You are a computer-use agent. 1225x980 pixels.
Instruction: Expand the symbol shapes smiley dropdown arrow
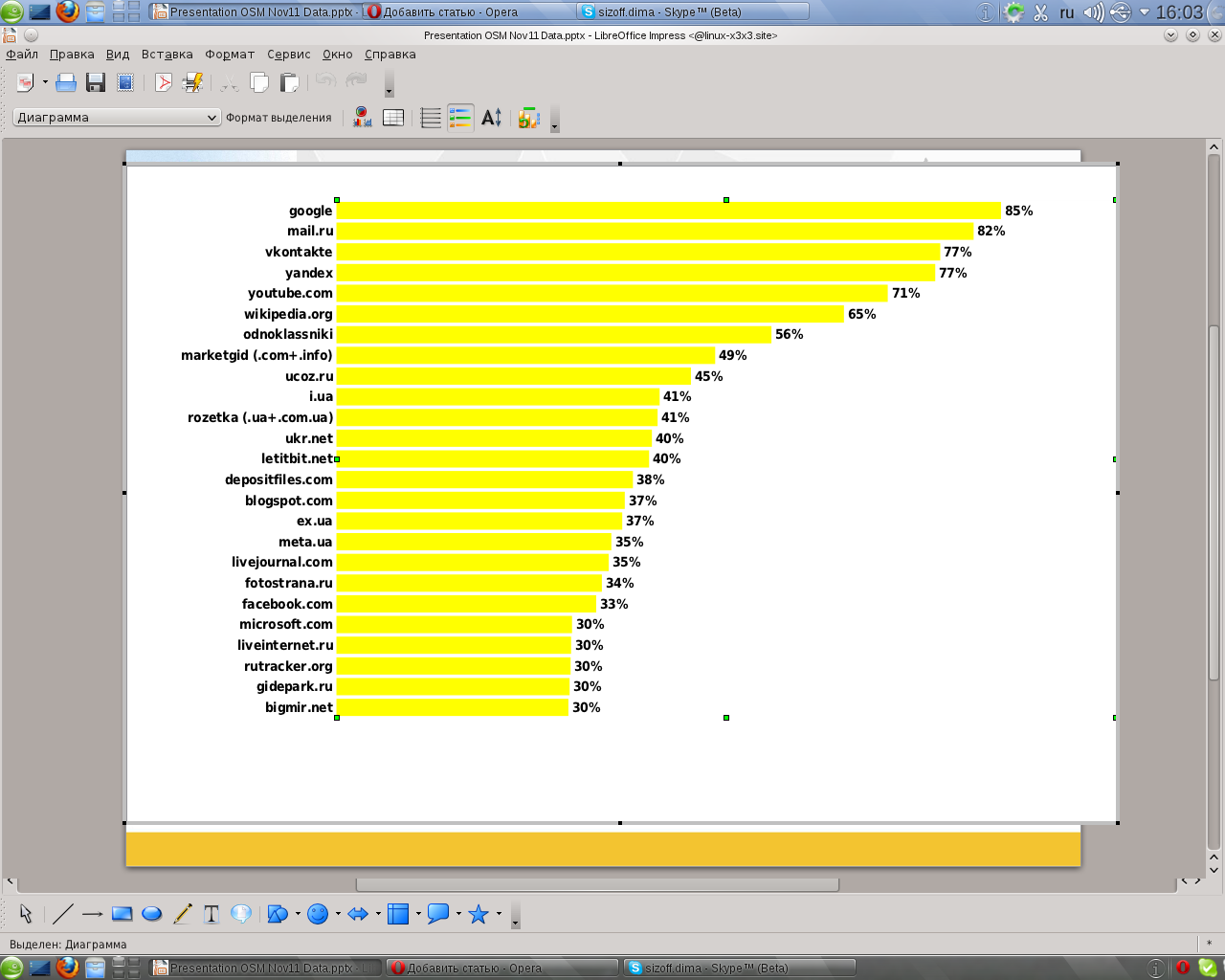338,914
